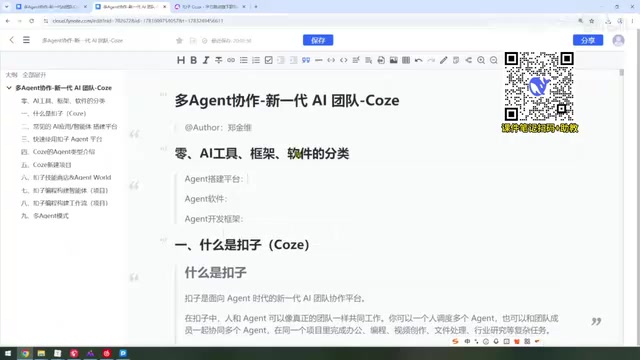The height and width of the screenshot is (360, 640).
Task: Insert numbered ordered list
Action: click(x=256, y=60)
